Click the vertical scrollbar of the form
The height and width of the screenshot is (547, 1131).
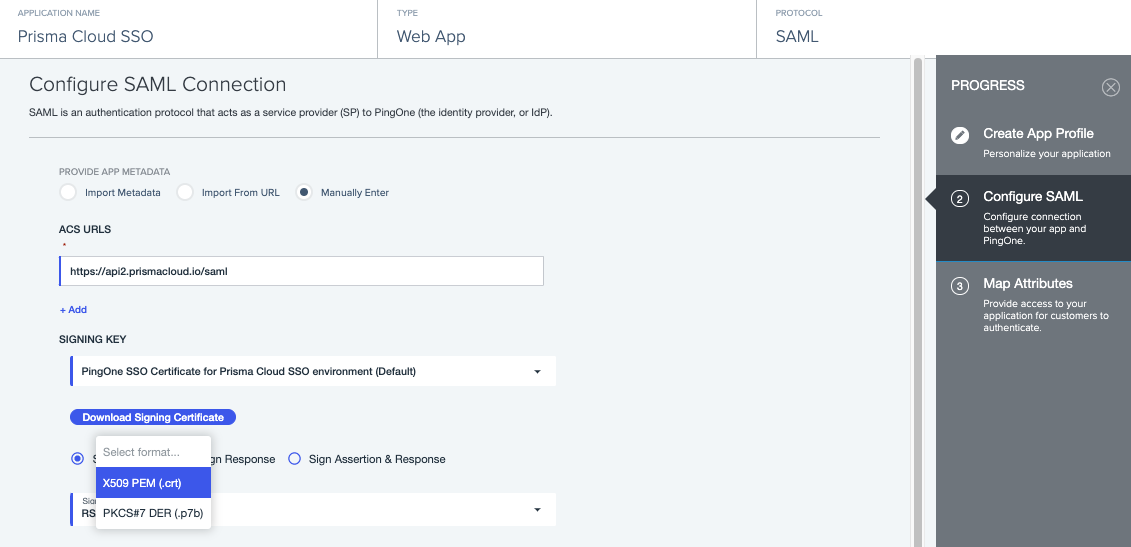click(918, 300)
